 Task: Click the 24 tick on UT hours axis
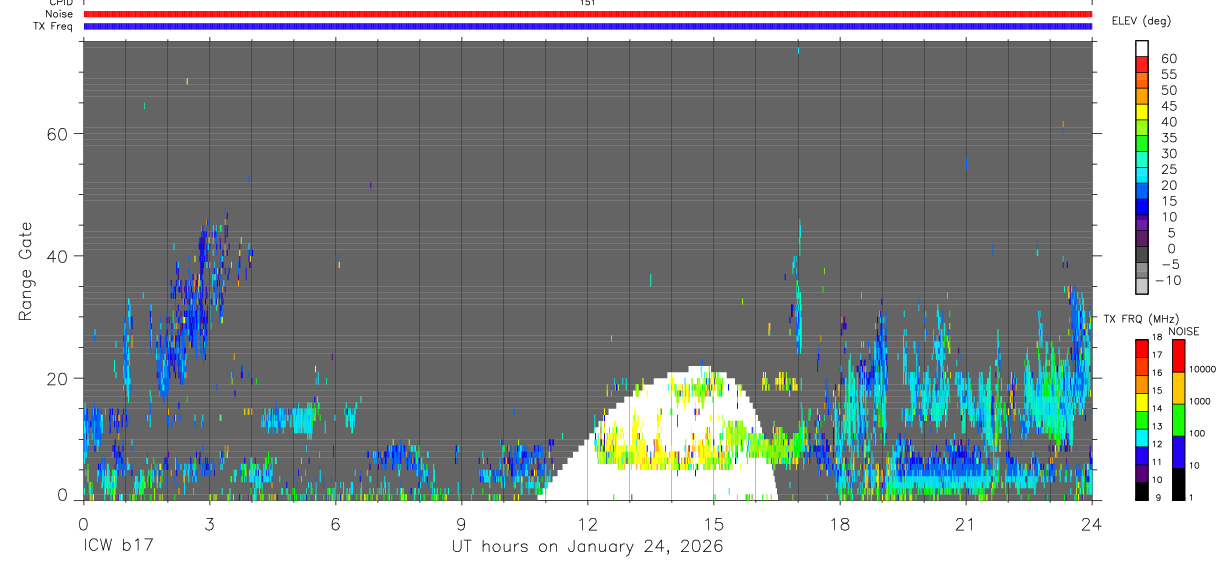pyautogui.click(x=1091, y=525)
